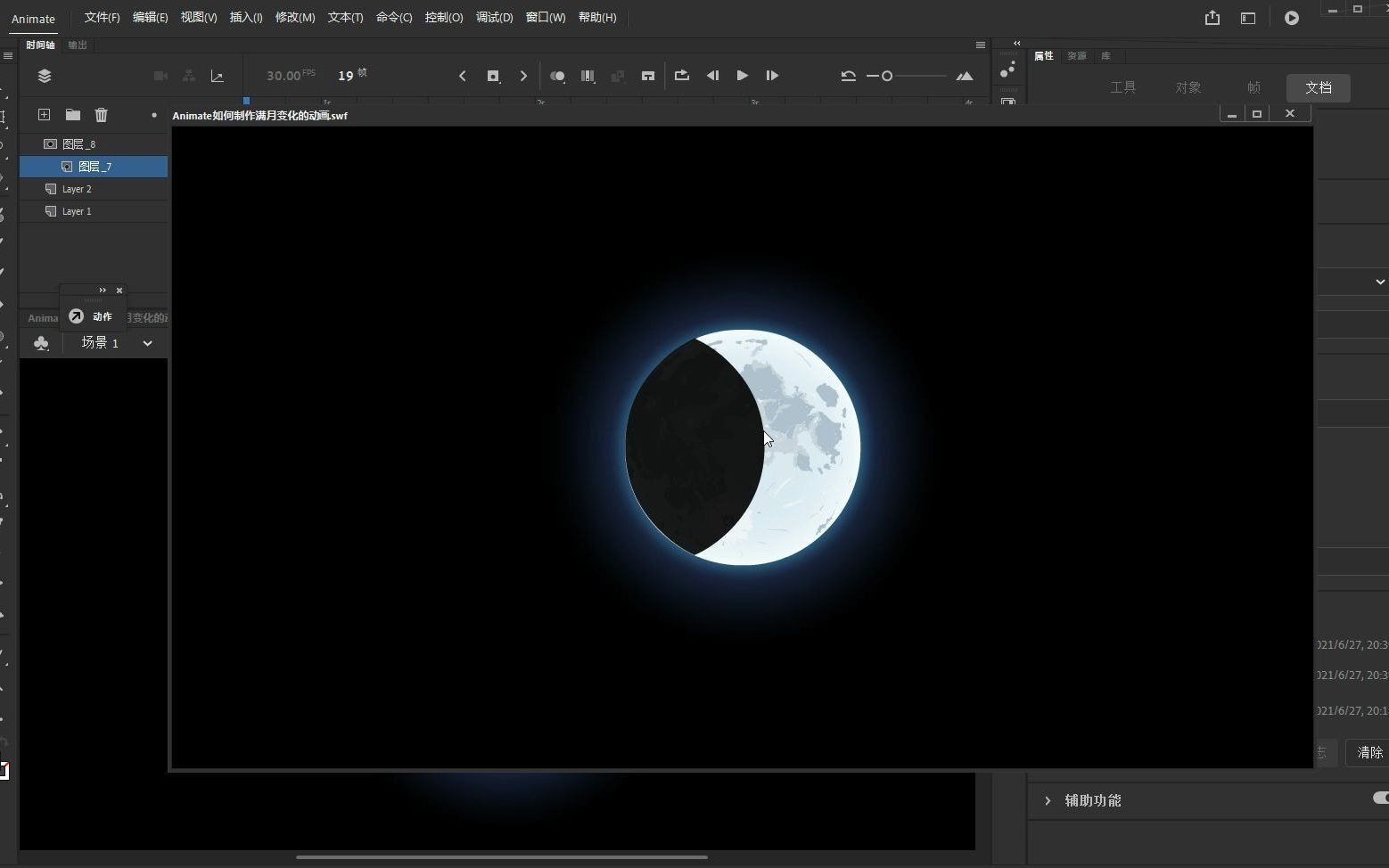The image size is (1389, 868).
Task: Click the timeline zoom slider handle
Action: coord(887,76)
